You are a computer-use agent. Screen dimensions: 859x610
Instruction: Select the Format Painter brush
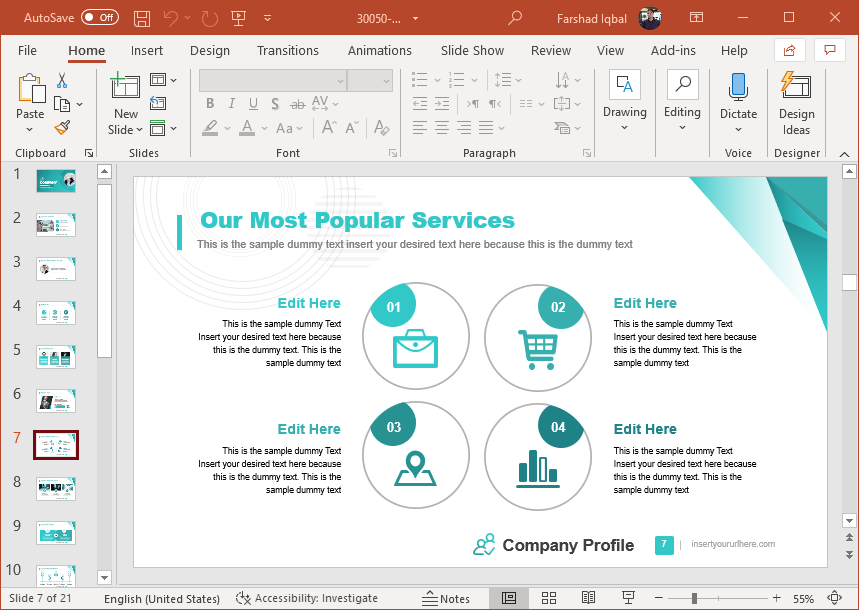[62, 127]
